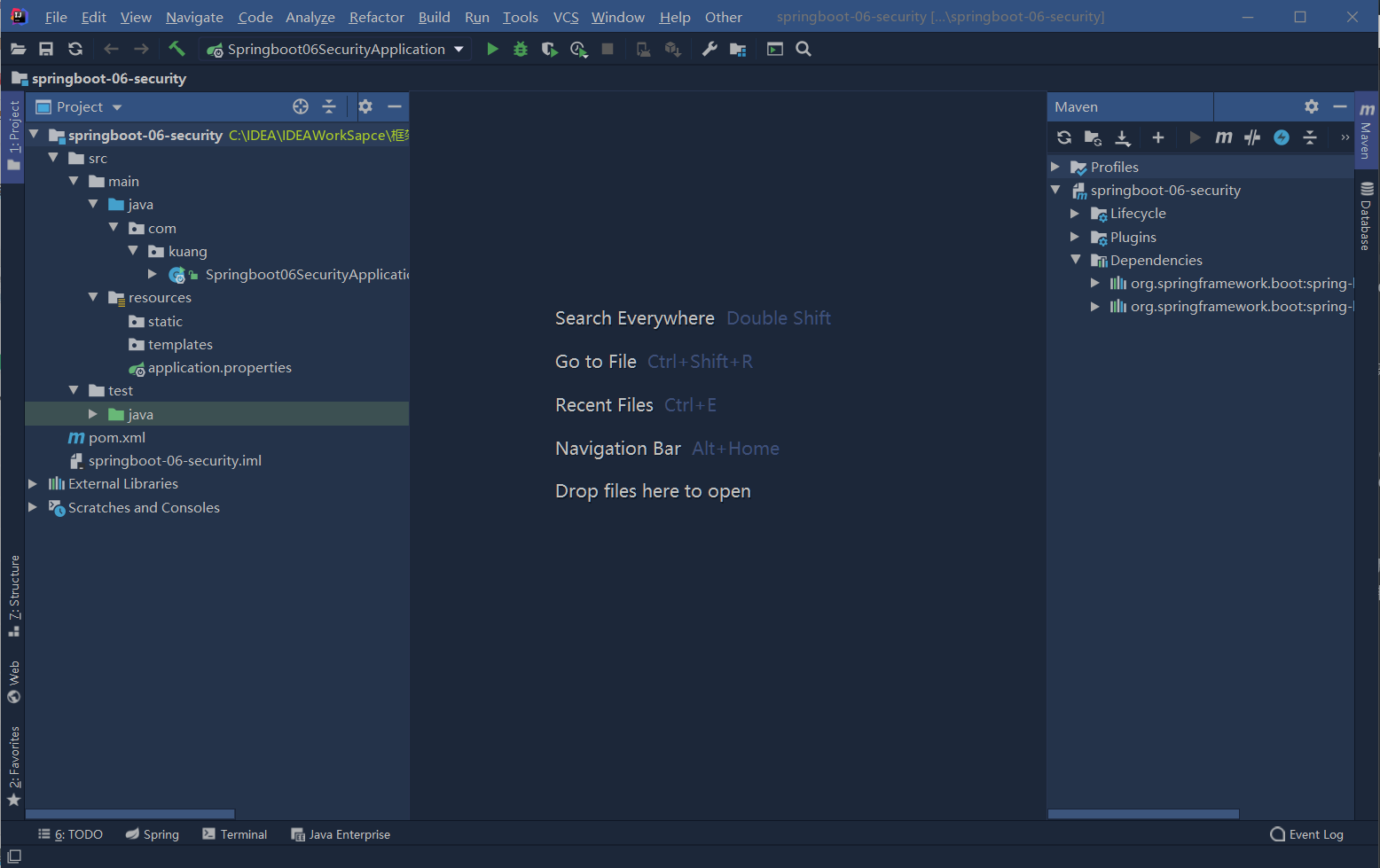Hide the Project panel with minus icon
Screen dimensions: 1380x868
(x=395, y=106)
